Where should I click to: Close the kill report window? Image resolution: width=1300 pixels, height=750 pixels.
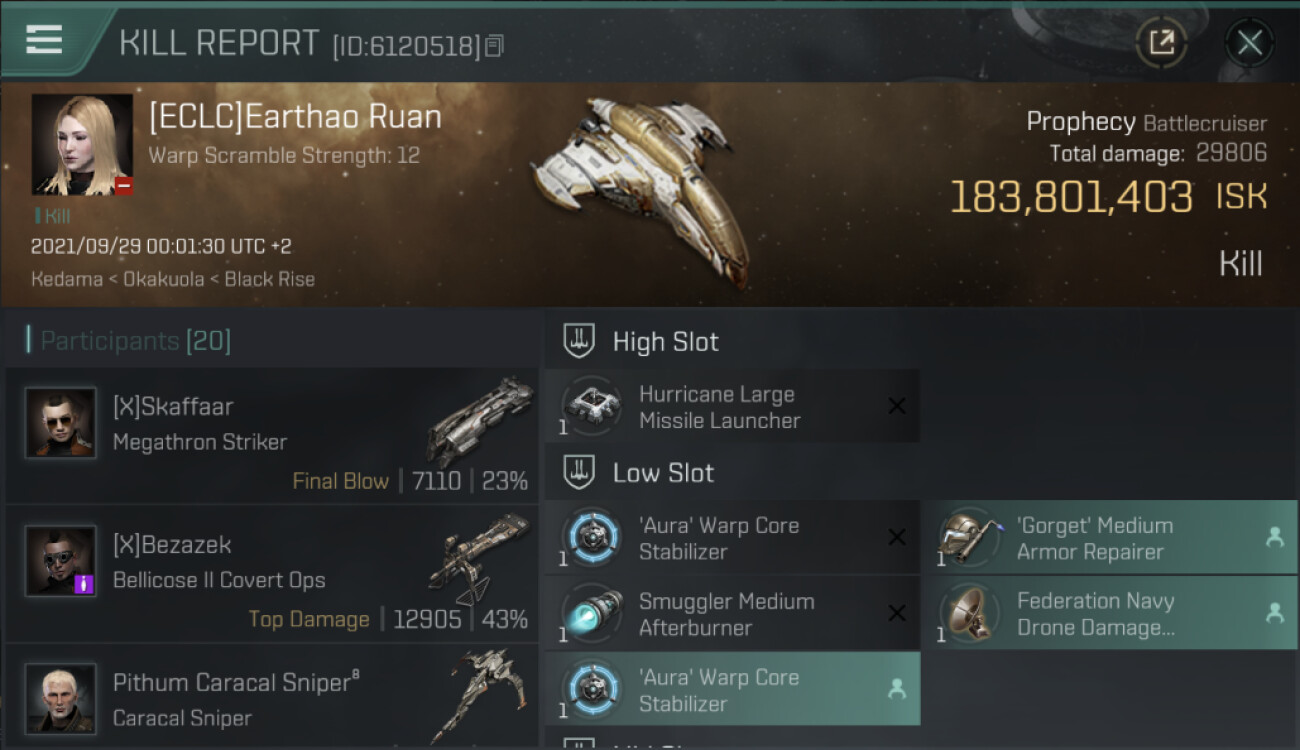point(1249,42)
